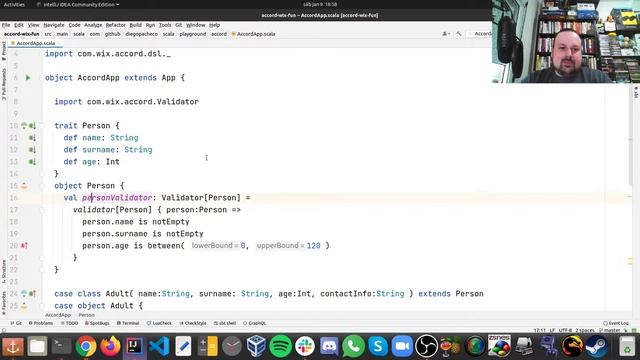Click Activities in the top bar
Image resolution: width=640 pixels, height=360 pixels.
(x=14, y=4)
